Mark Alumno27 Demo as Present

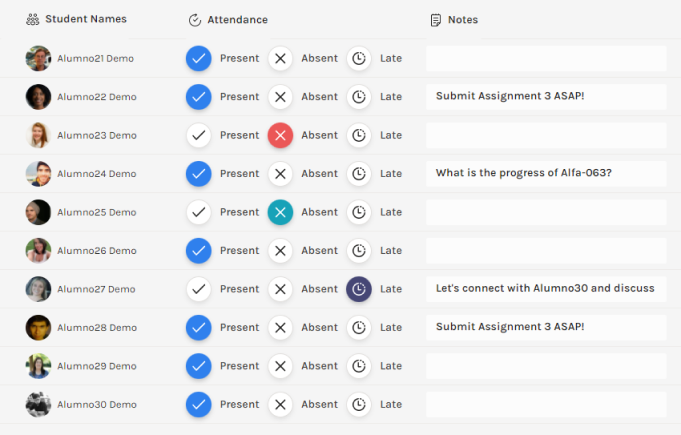(199, 289)
